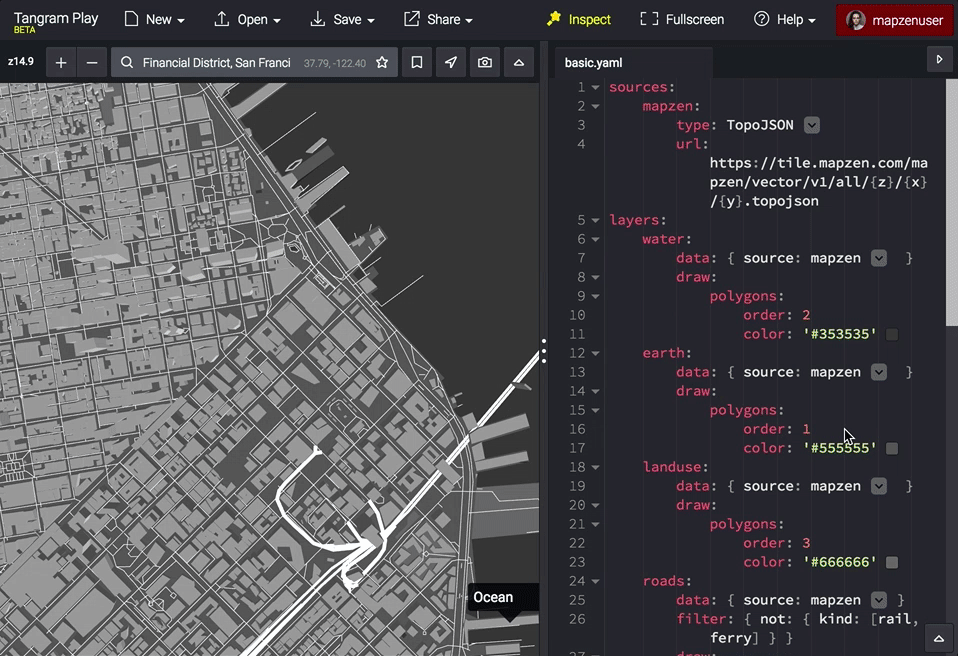
Task: Collapse the map toolbar with up arrow
Action: (x=519, y=62)
